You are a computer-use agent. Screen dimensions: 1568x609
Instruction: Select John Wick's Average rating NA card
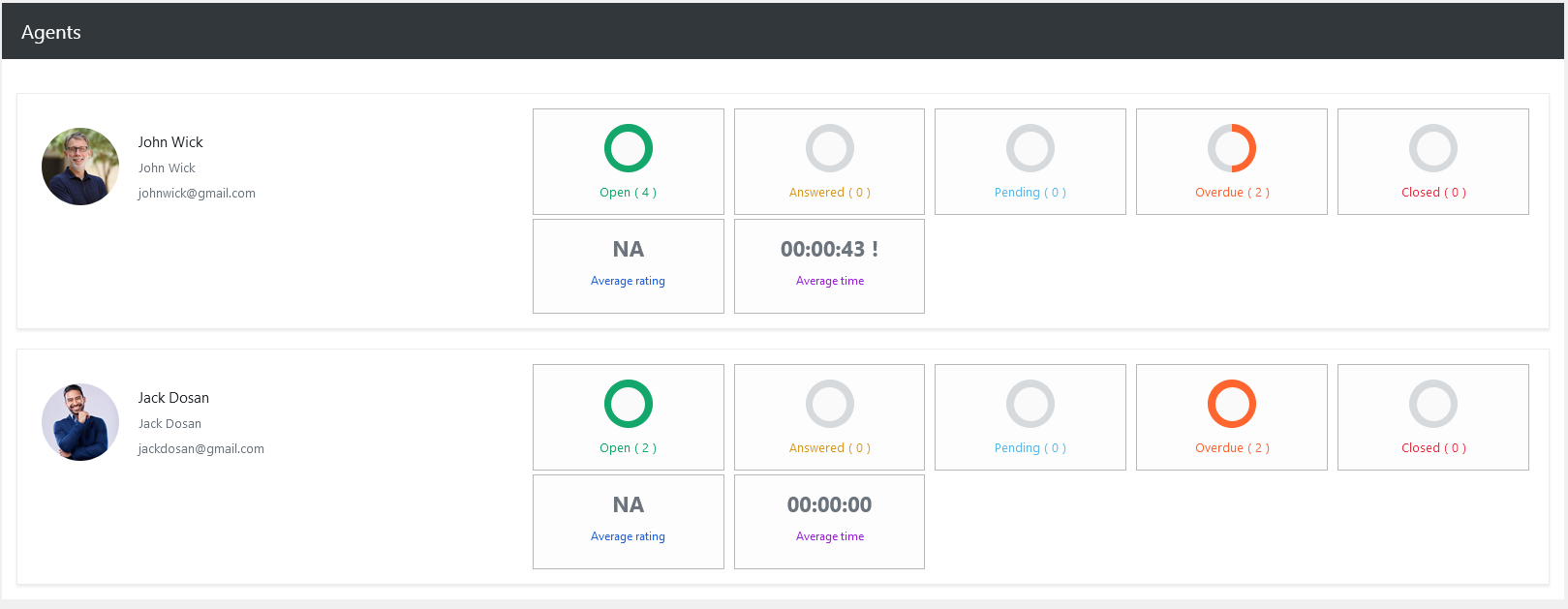coord(628,265)
